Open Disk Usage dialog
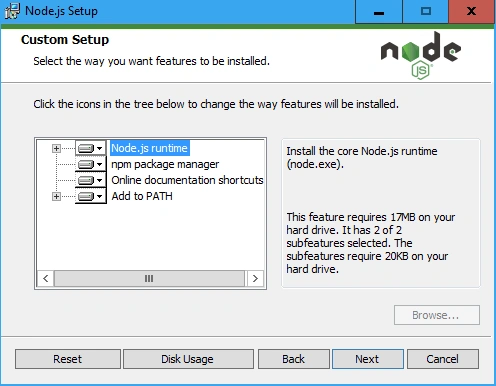The image size is (496, 386). pos(188,359)
